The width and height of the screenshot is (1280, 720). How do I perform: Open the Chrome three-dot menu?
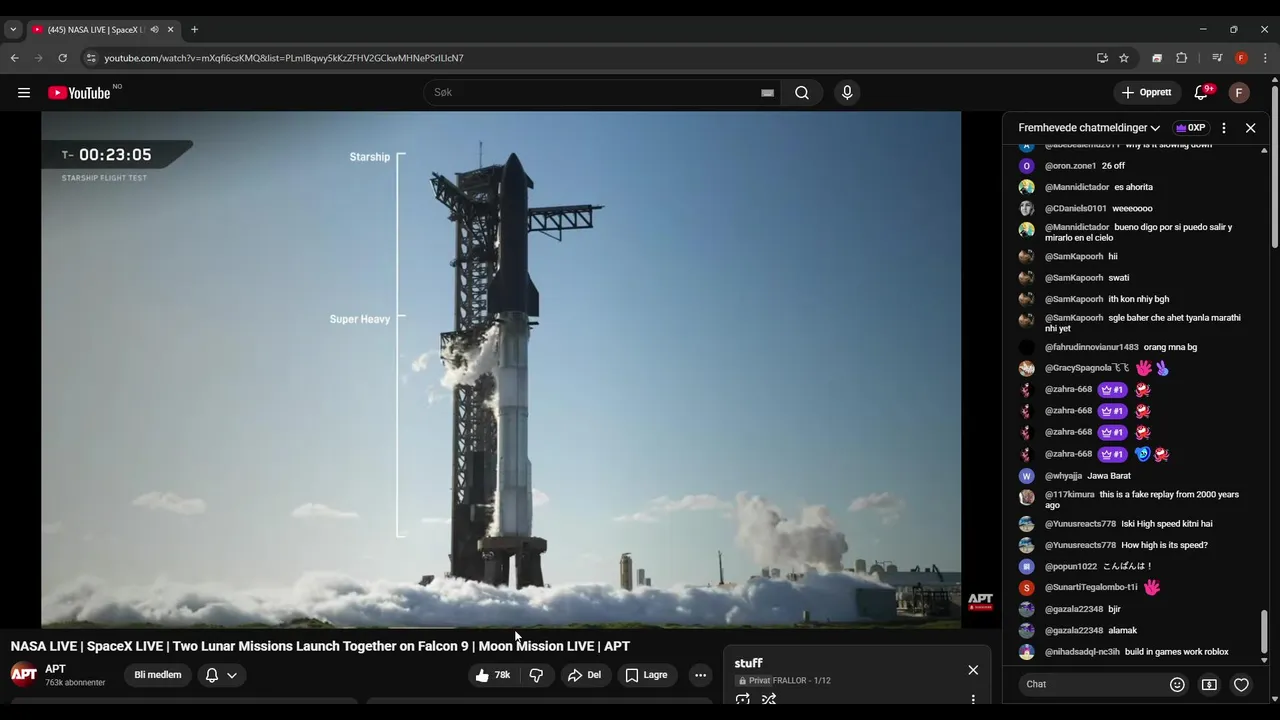point(1265,58)
